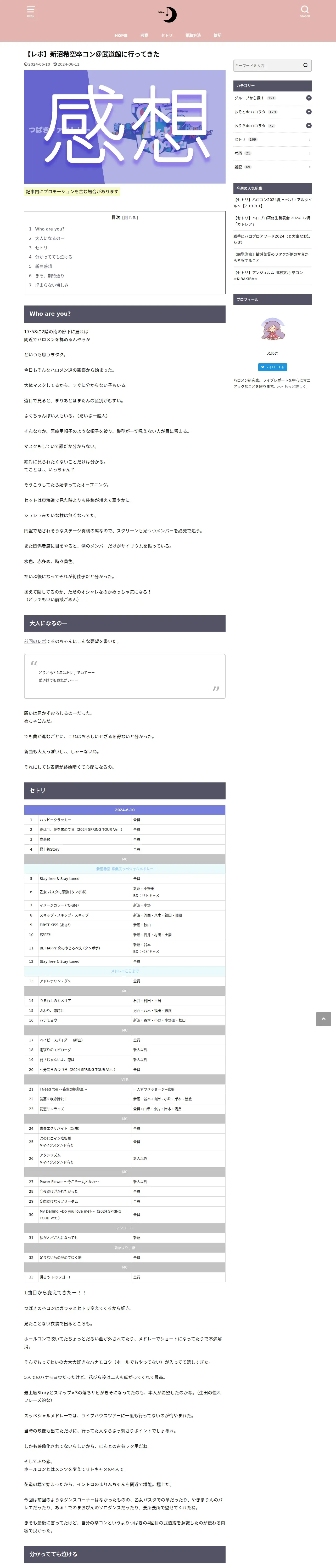The width and height of the screenshot is (336, 1568).
Task: Click setlist row 私がオバさんになっても
Action: pyautogui.click(x=124, y=1237)
